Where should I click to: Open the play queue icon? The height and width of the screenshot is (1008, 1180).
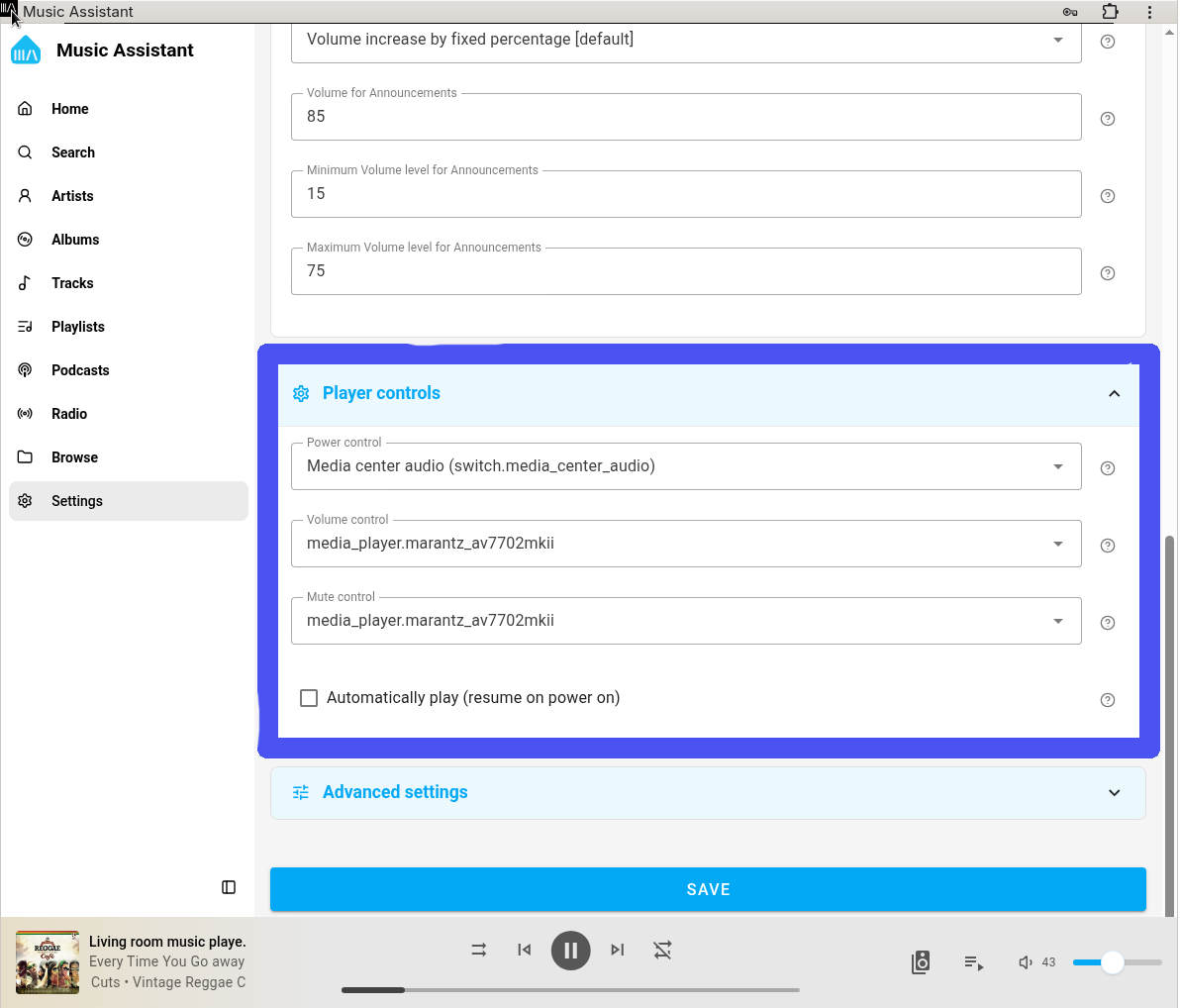coord(973,962)
